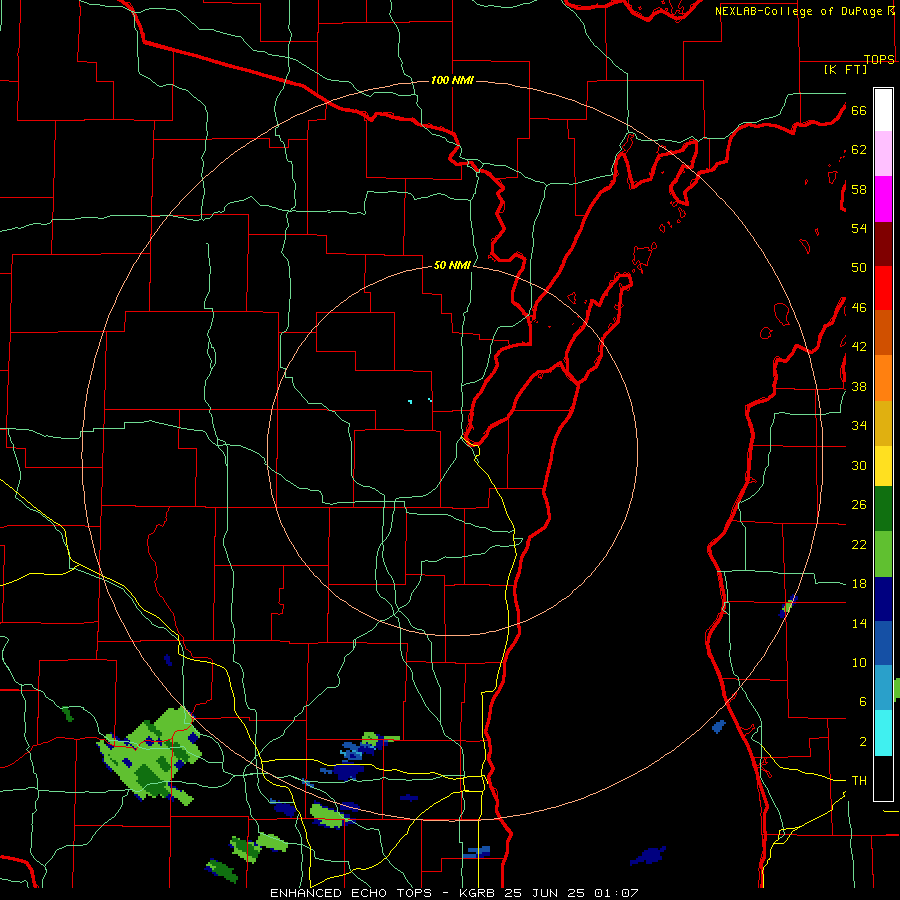The width and height of the screenshot is (900, 900).
Task: Click the medium blue swatch between 14 and 10
Action: (x=883, y=643)
